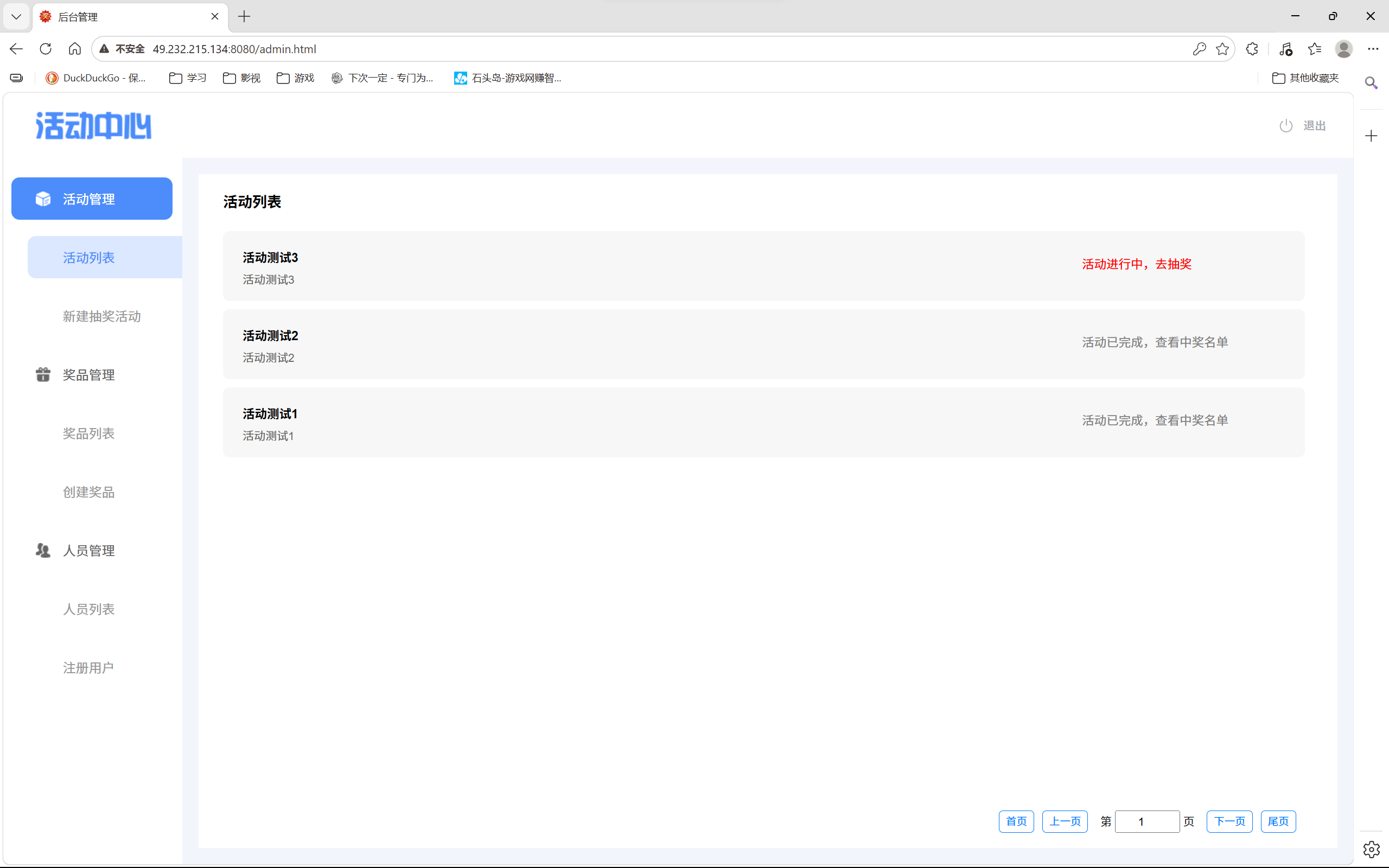Viewport: 1389px width, 868px height.
Task: Click the red 活动进行中，去抽奖 link
Action: 1137,264
